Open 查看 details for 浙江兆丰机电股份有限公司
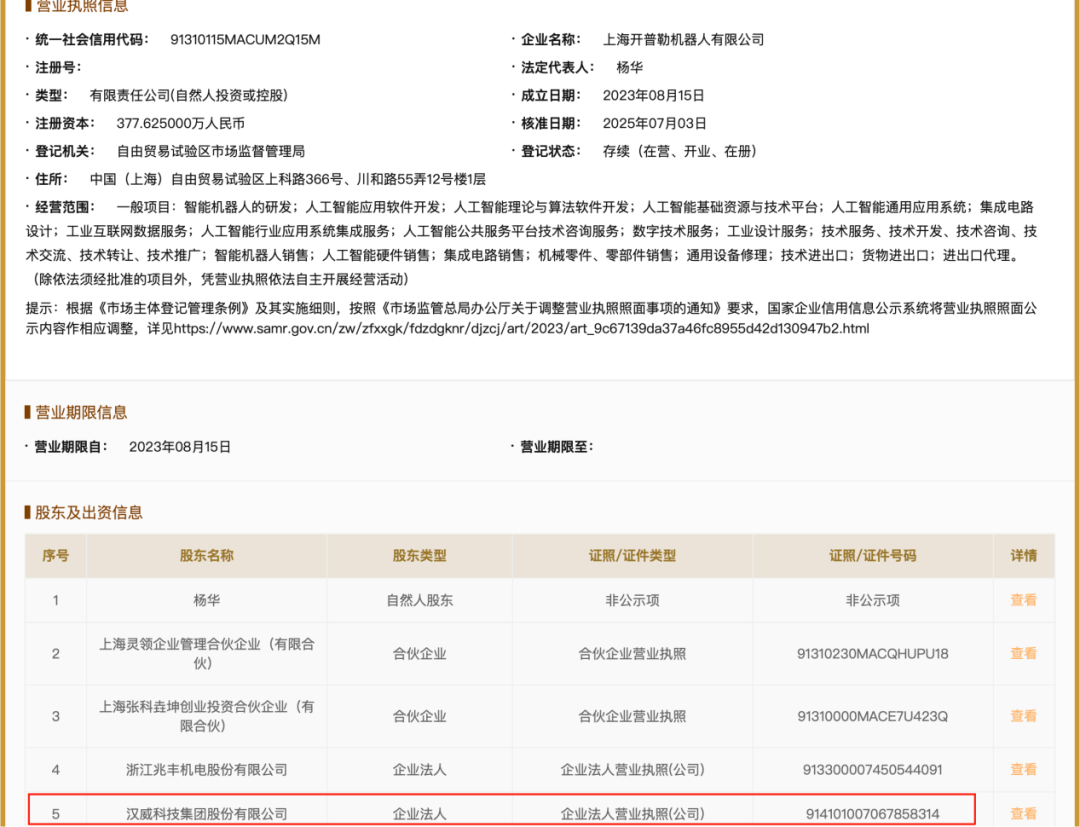 [x=1023, y=769]
